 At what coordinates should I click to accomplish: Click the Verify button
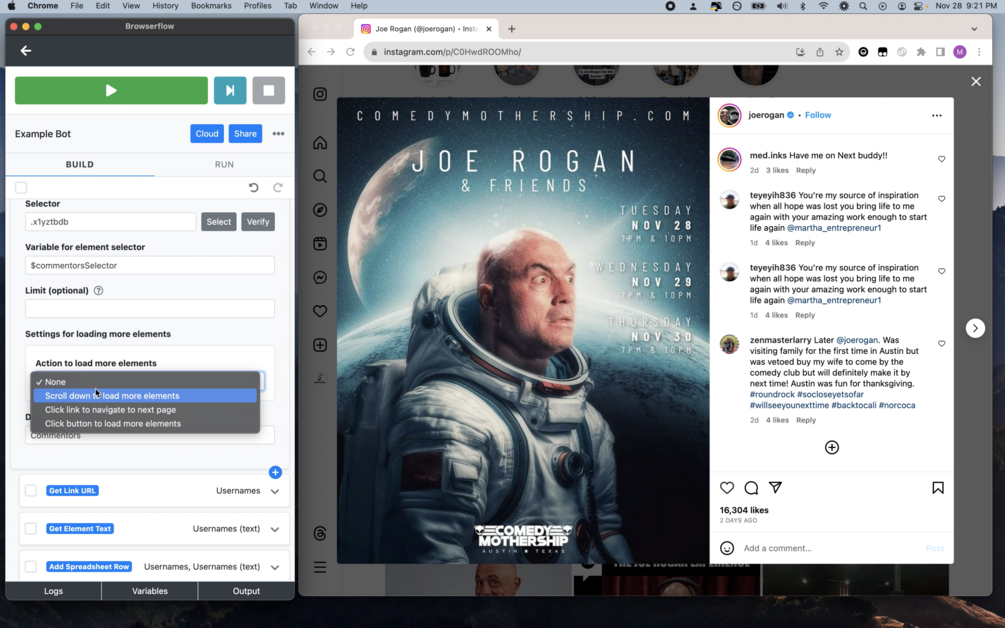(258, 222)
